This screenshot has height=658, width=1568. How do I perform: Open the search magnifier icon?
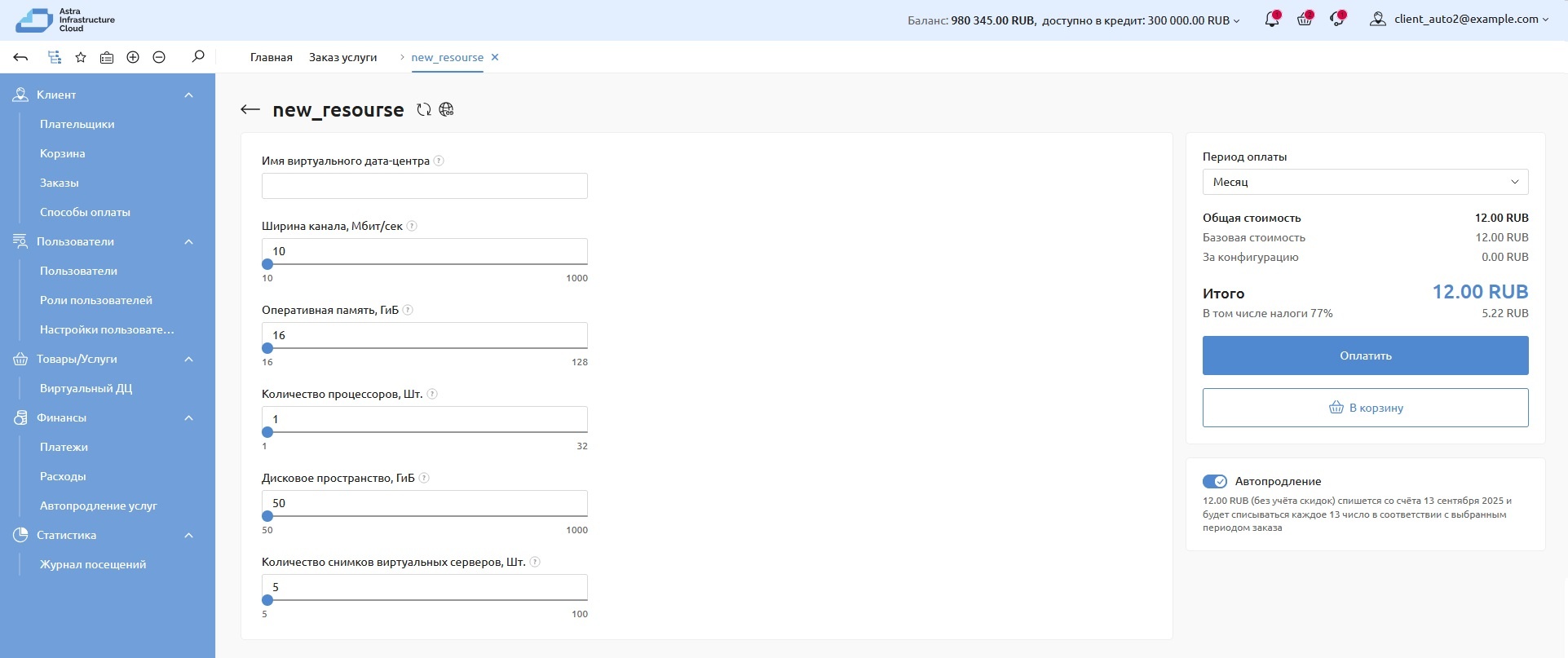[x=197, y=57]
